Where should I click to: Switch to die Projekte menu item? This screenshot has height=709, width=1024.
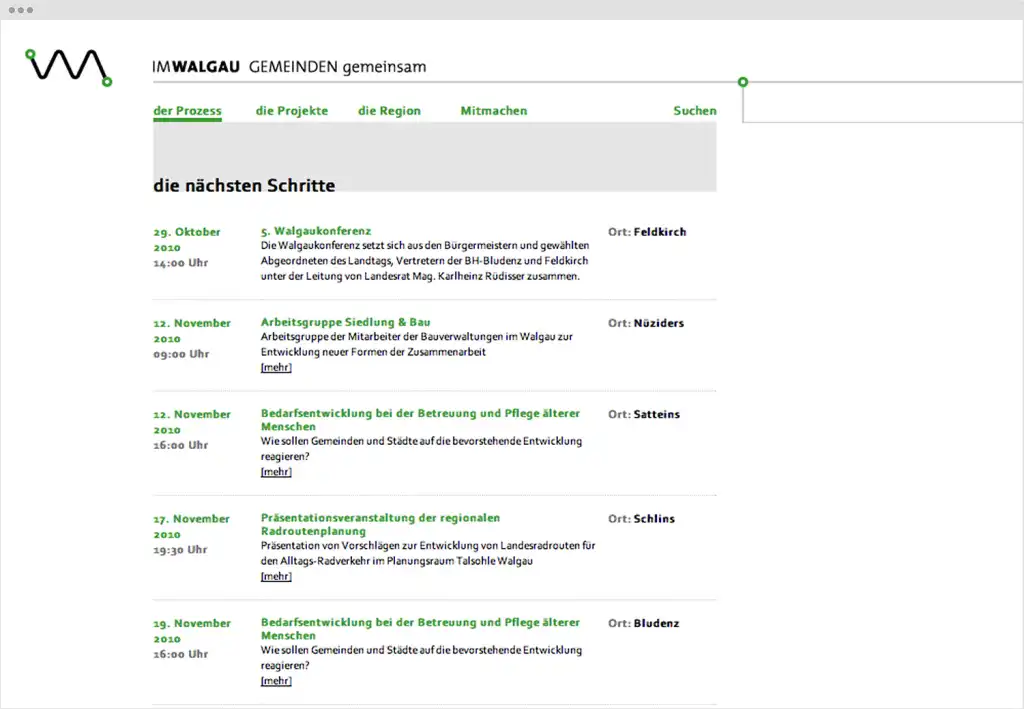pyautogui.click(x=291, y=111)
